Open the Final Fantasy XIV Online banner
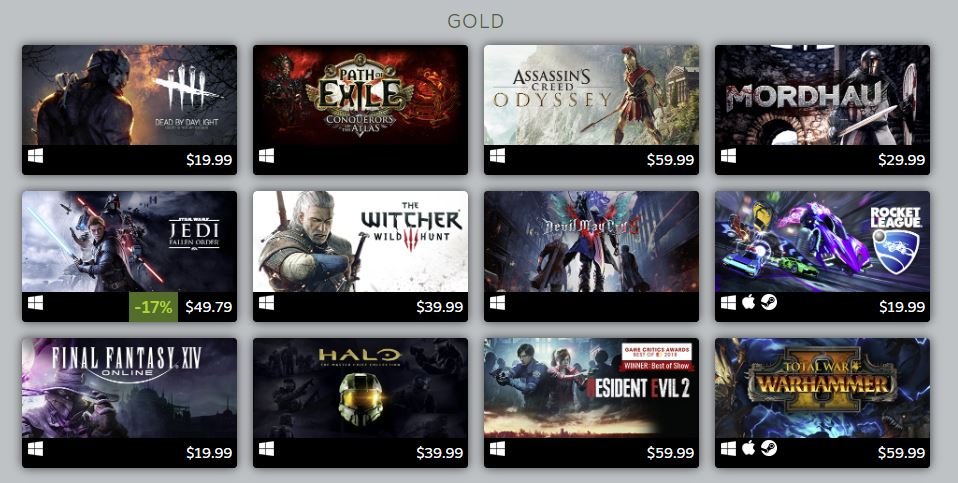Viewport: 958px width, 483px height. pos(130,388)
